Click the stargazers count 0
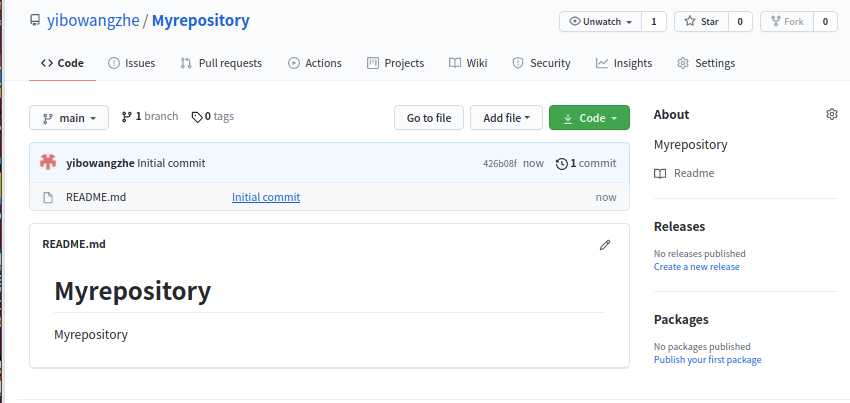The height and width of the screenshot is (403, 850). point(740,22)
